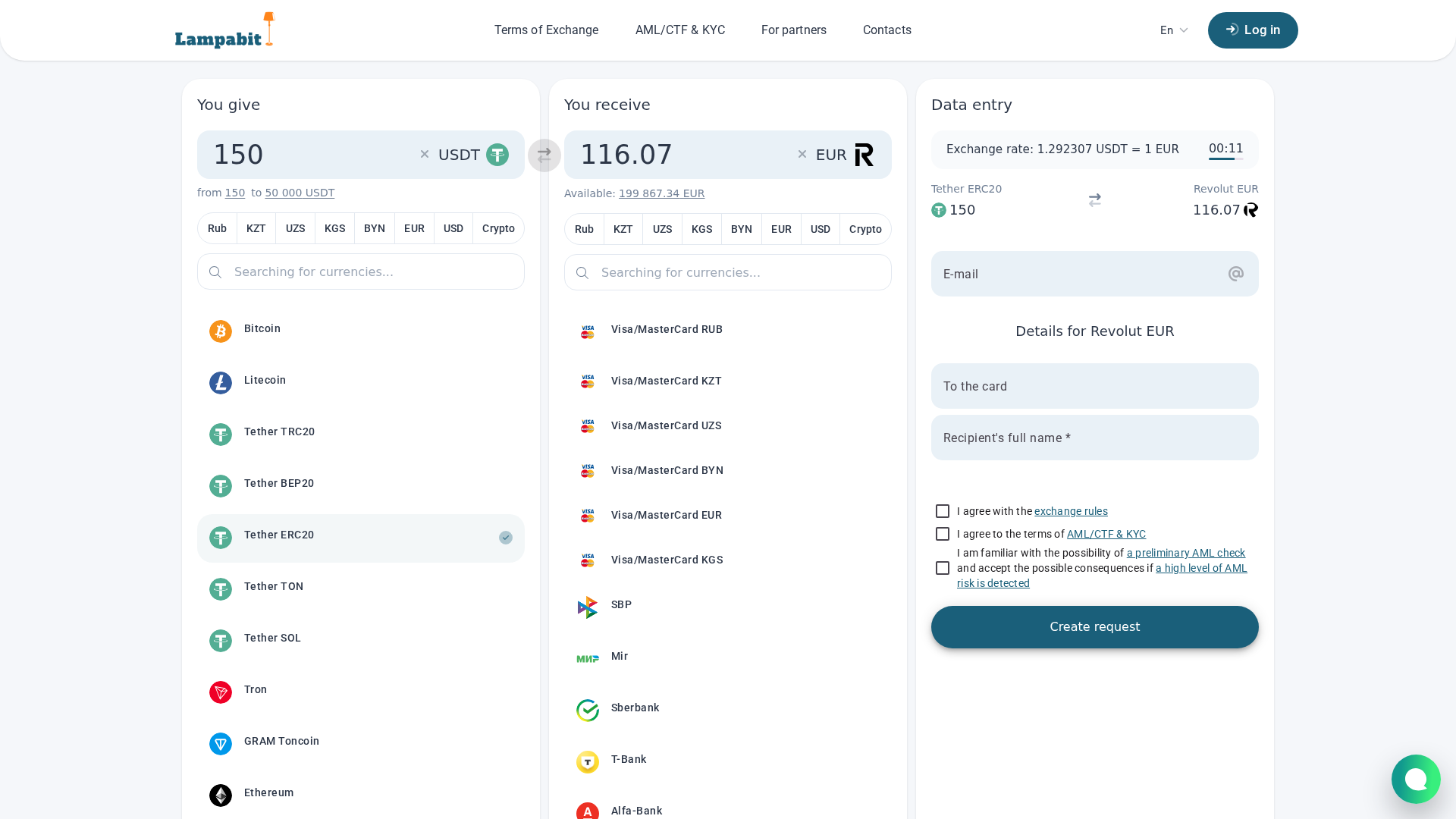Swap currencies using the center arrows icon
The image size is (1456, 819).
544,155
